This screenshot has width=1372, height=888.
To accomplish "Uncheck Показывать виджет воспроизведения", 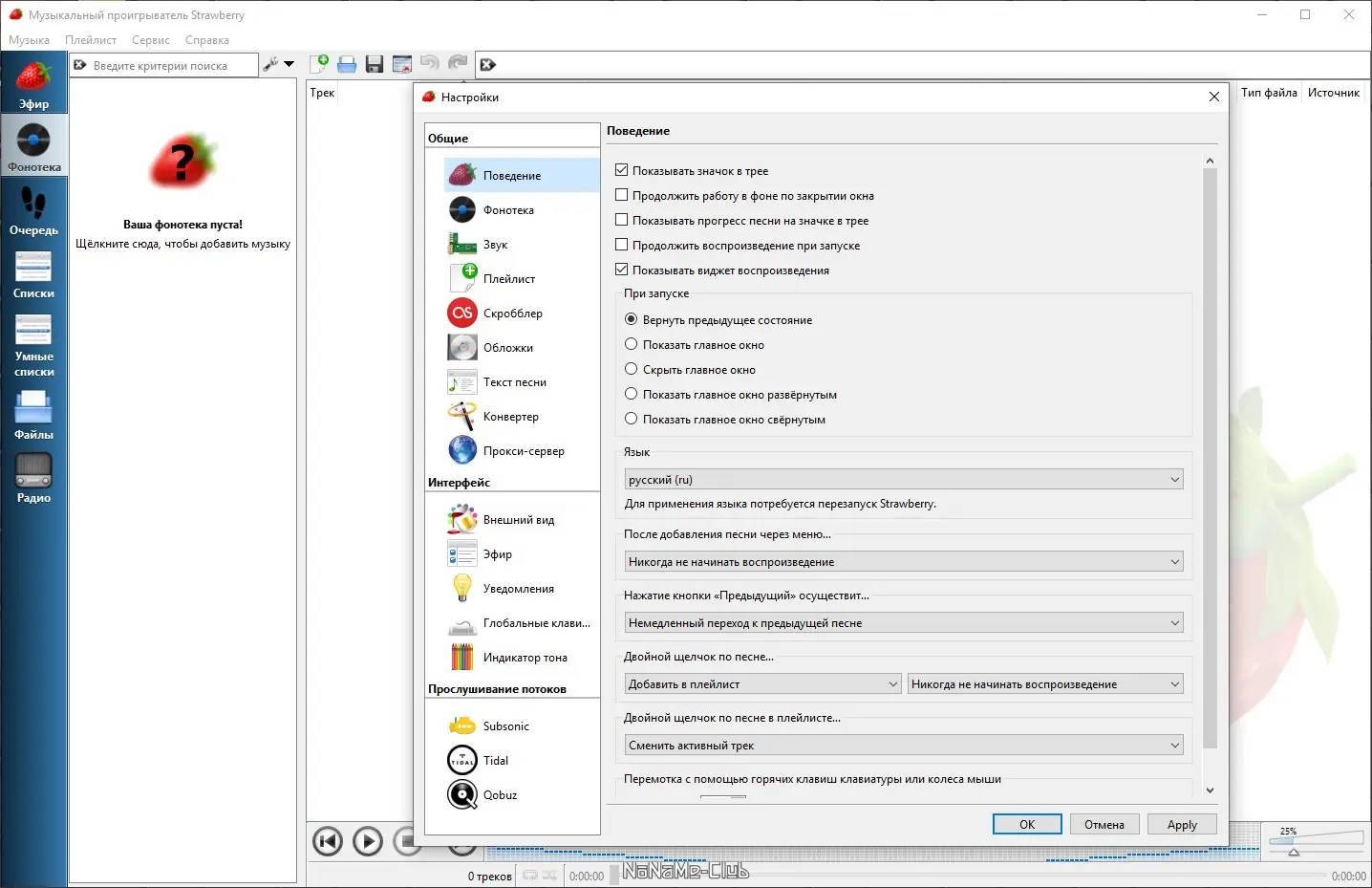I will click(x=622, y=270).
